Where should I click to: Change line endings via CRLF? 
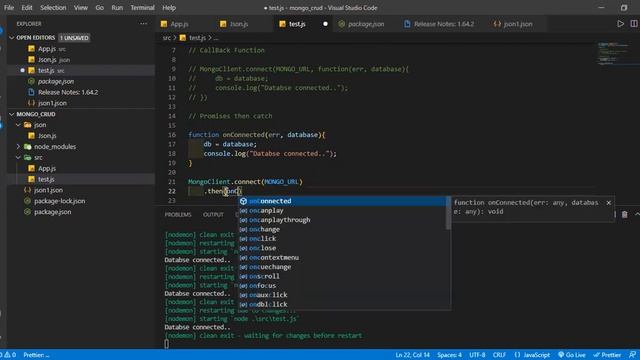click(499, 355)
